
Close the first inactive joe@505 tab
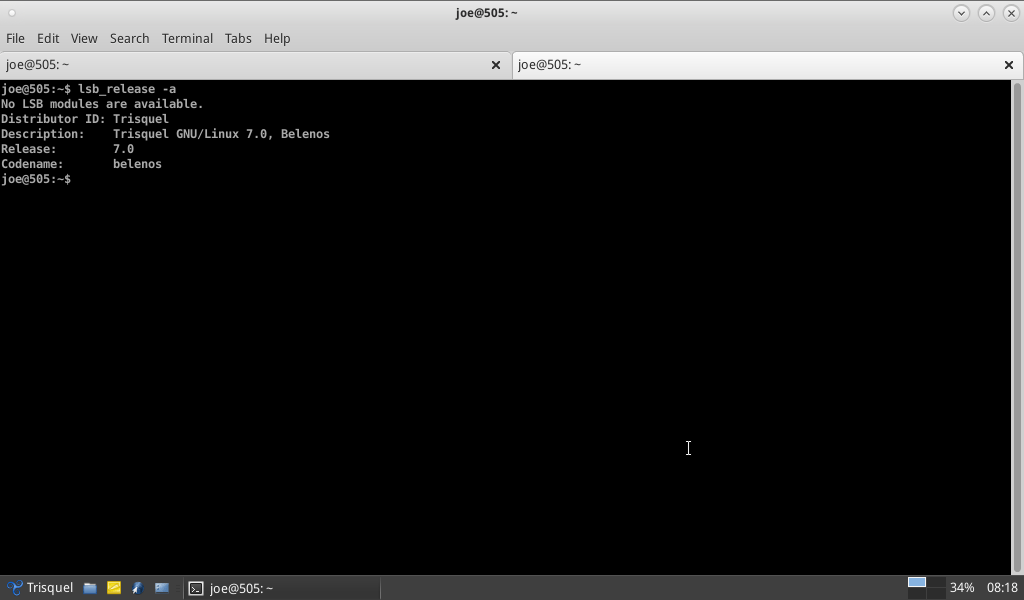pyautogui.click(x=496, y=65)
